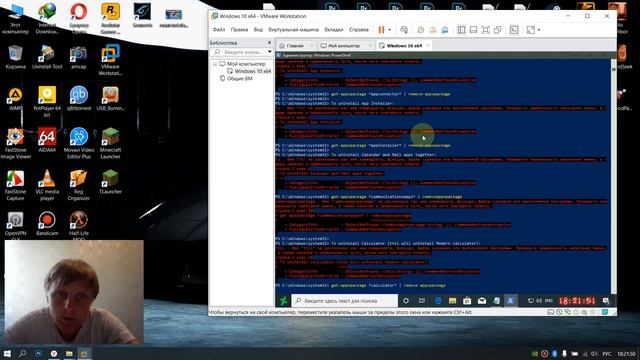
Task: Open the Вид menu
Action: click(x=258, y=30)
